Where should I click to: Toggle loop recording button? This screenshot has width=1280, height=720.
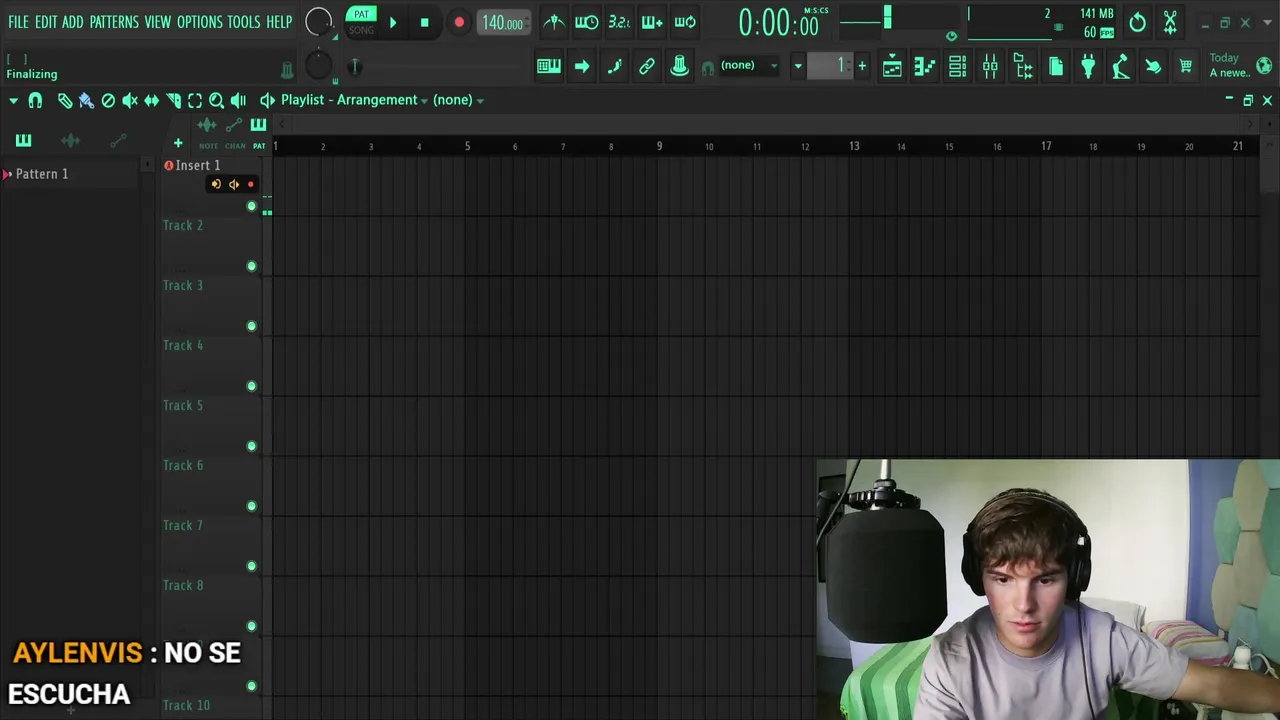pos(685,22)
